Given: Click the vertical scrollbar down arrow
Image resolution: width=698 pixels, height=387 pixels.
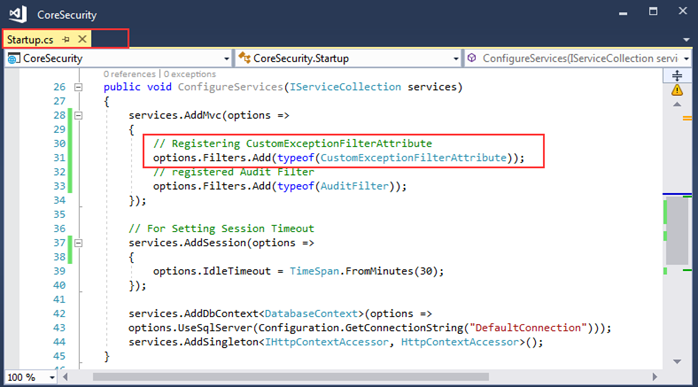Looking at the screenshot, I should 677,361.
